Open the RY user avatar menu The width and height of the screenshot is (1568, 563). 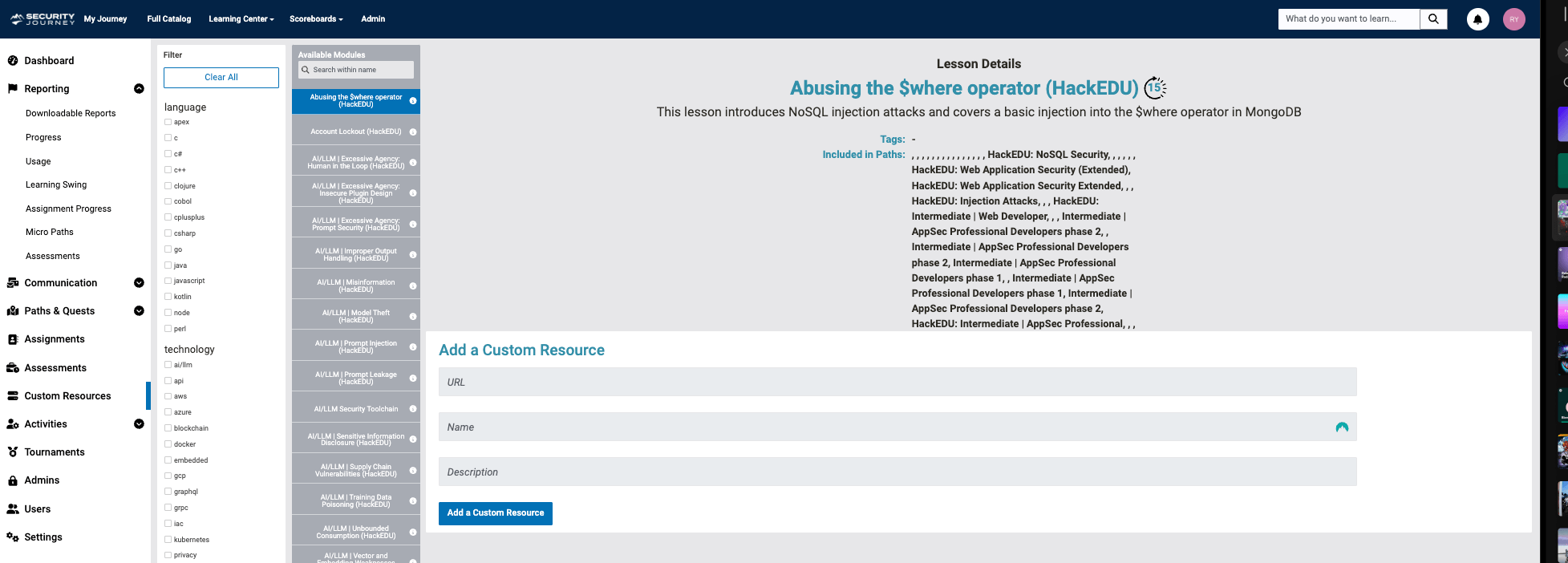[1514, 19]
